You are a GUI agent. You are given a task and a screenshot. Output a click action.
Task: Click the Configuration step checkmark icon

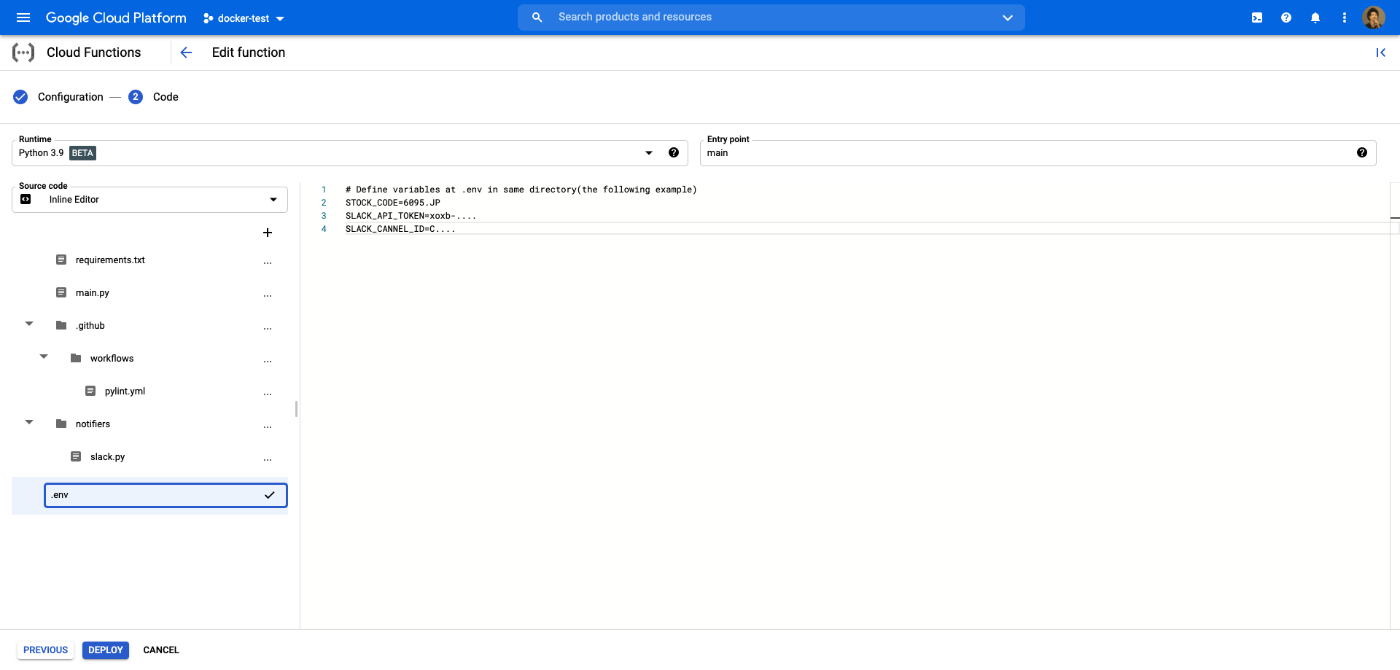click(x=20, y=97)
